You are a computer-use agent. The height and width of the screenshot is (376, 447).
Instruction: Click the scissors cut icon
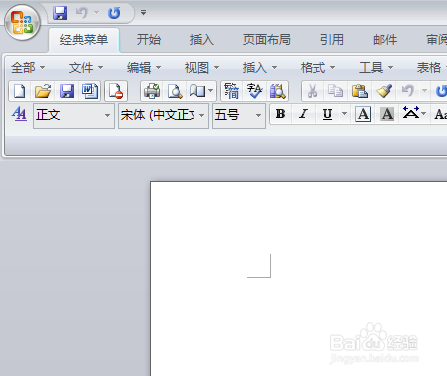(312, 91)
